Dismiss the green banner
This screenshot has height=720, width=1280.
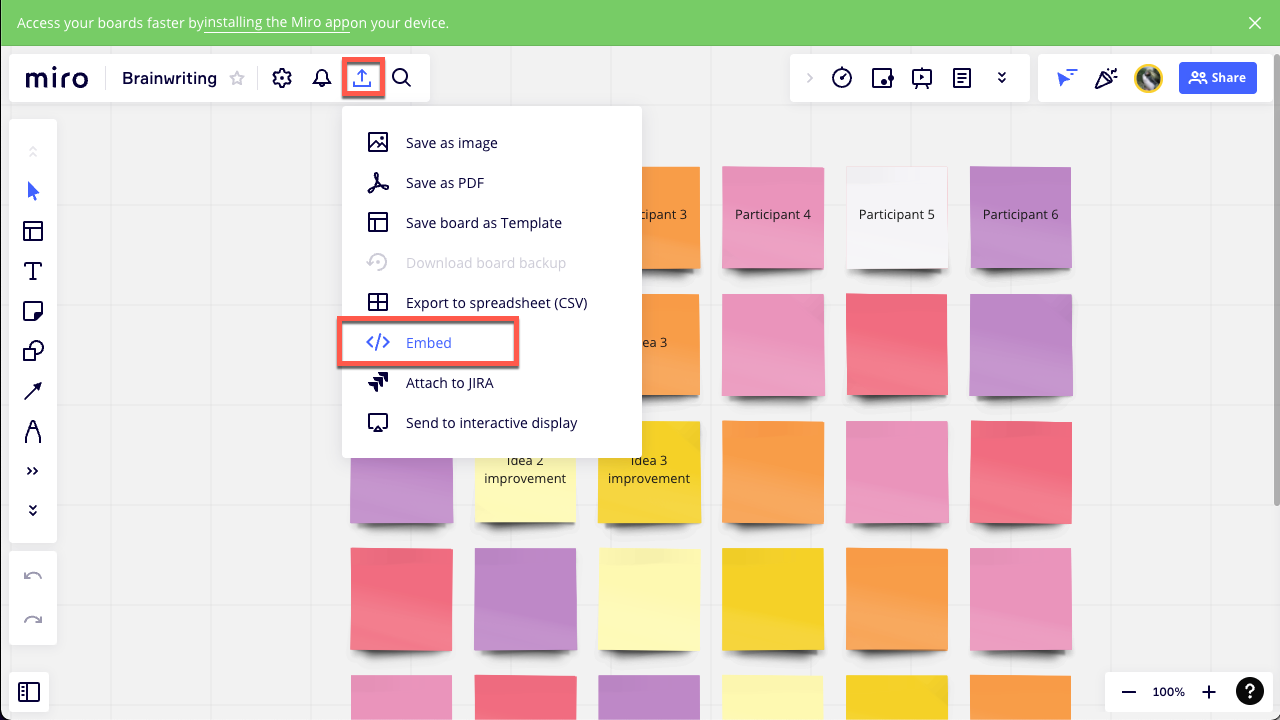(x=1255, y=23)
